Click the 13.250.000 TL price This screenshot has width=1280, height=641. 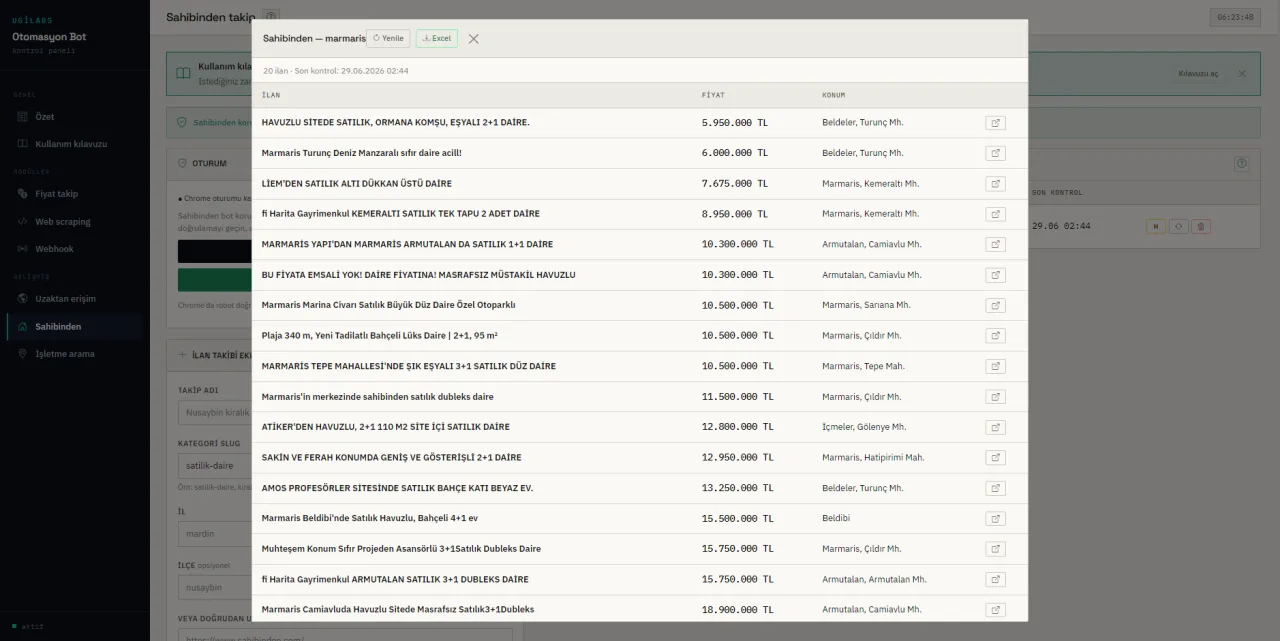coord(738,488)
